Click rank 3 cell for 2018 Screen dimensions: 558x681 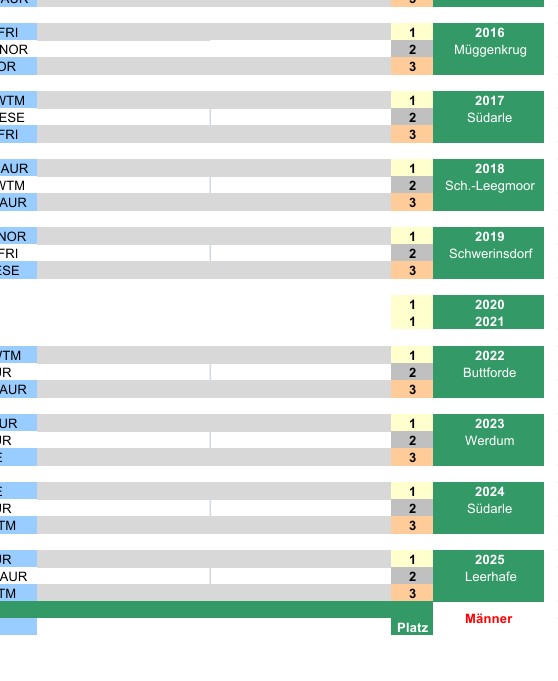coord(412,202)
